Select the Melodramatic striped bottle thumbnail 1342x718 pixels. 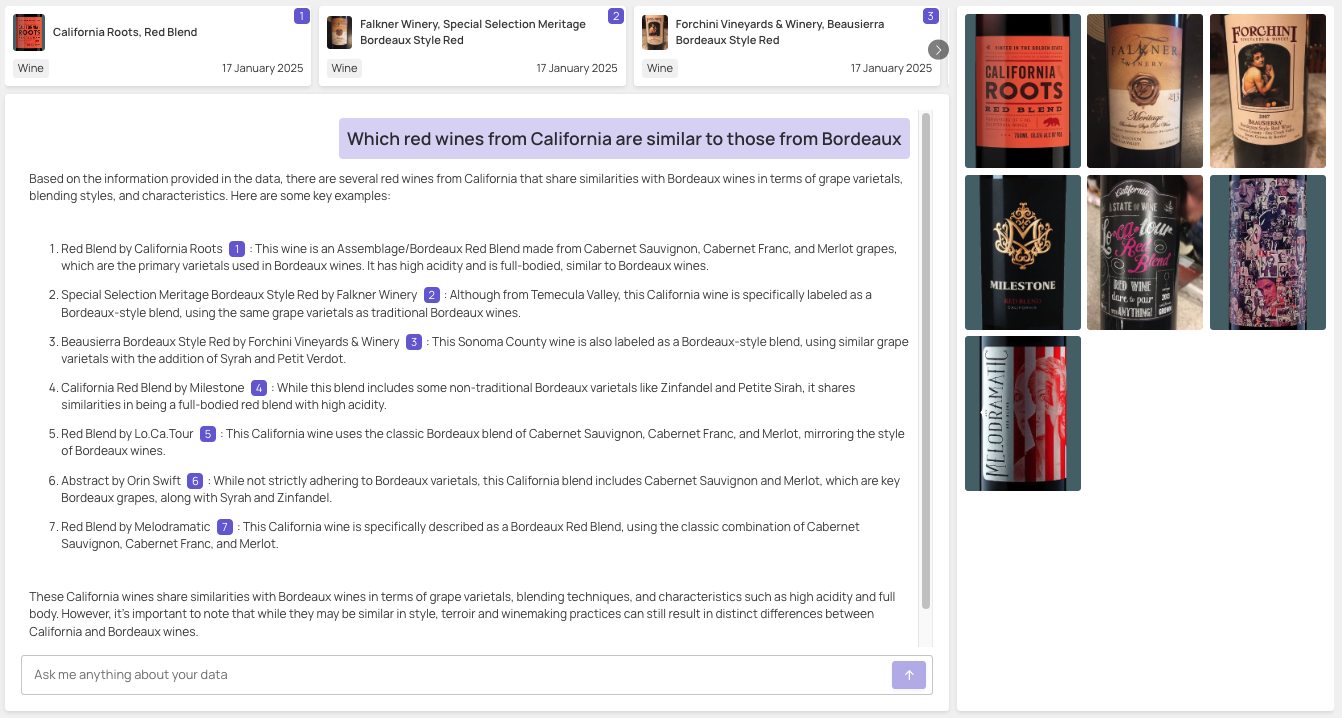pos(1022,413)
